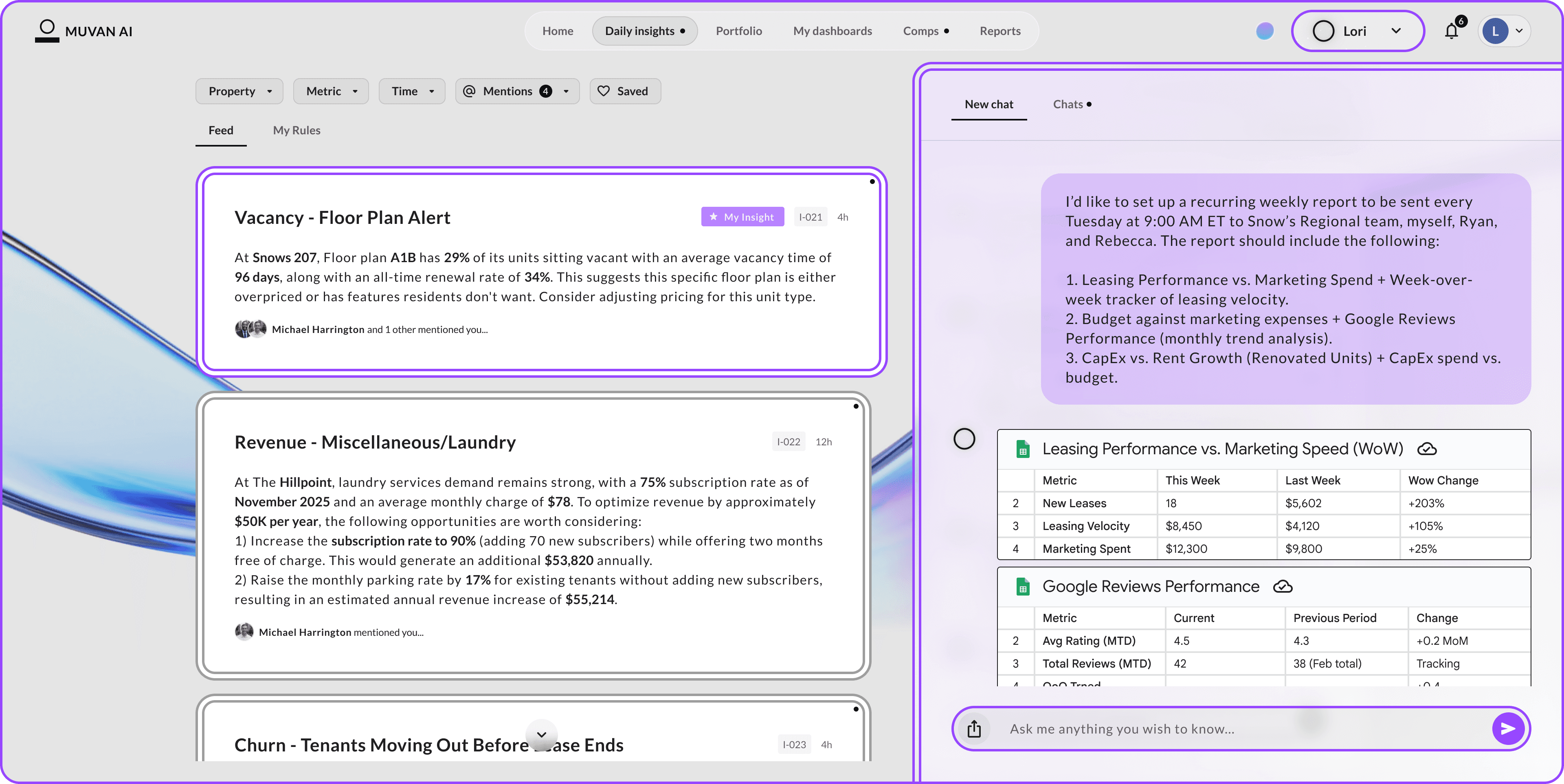Screen dimensions: 1564x784
Task: Click cloud icon beside Google Reviews Performance
Action: pos(1282,587)
